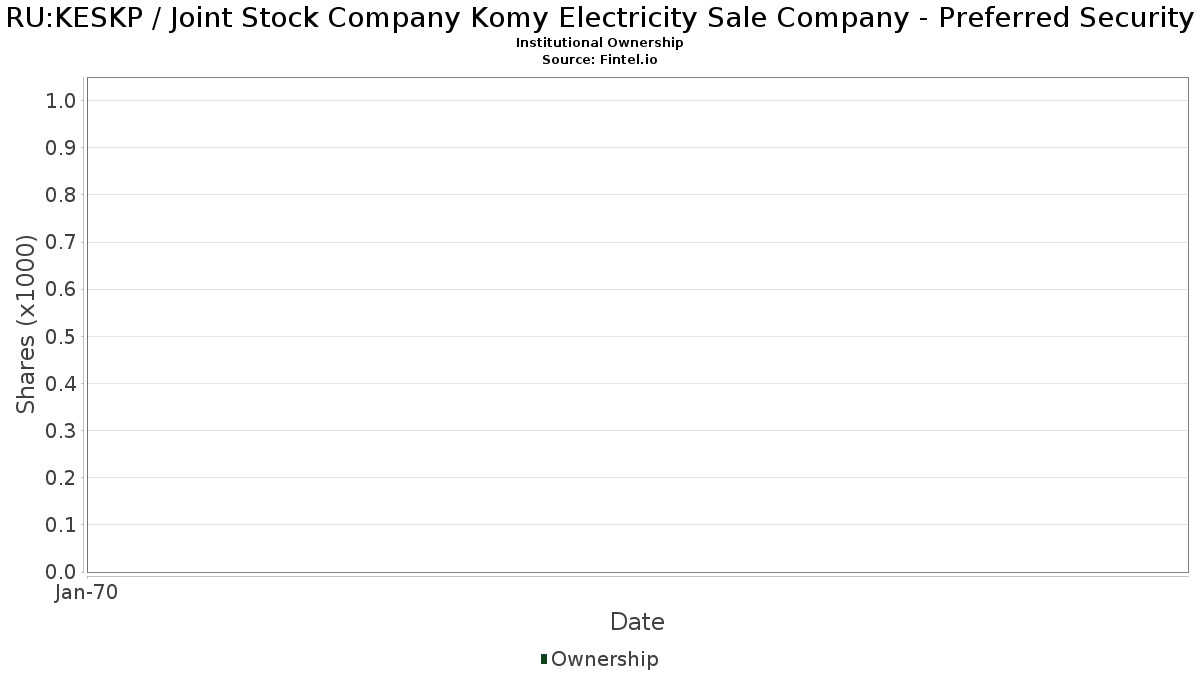Click the Shares (x1000) y-axis title
This screenshot has height=675, width=1200.
(x=27, y=324)
